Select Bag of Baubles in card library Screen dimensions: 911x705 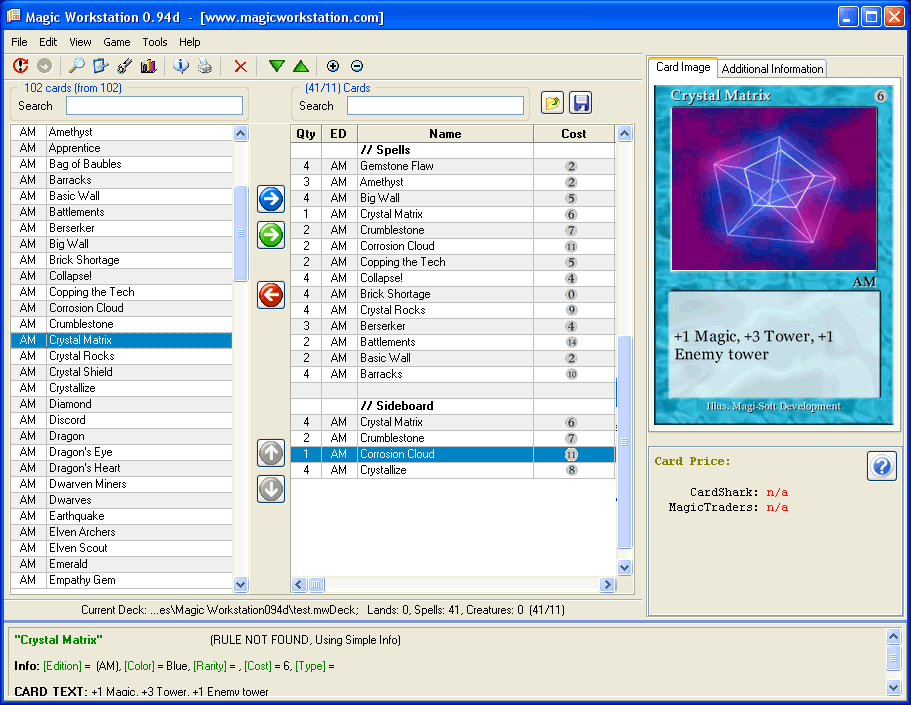(x=121, y=164)
